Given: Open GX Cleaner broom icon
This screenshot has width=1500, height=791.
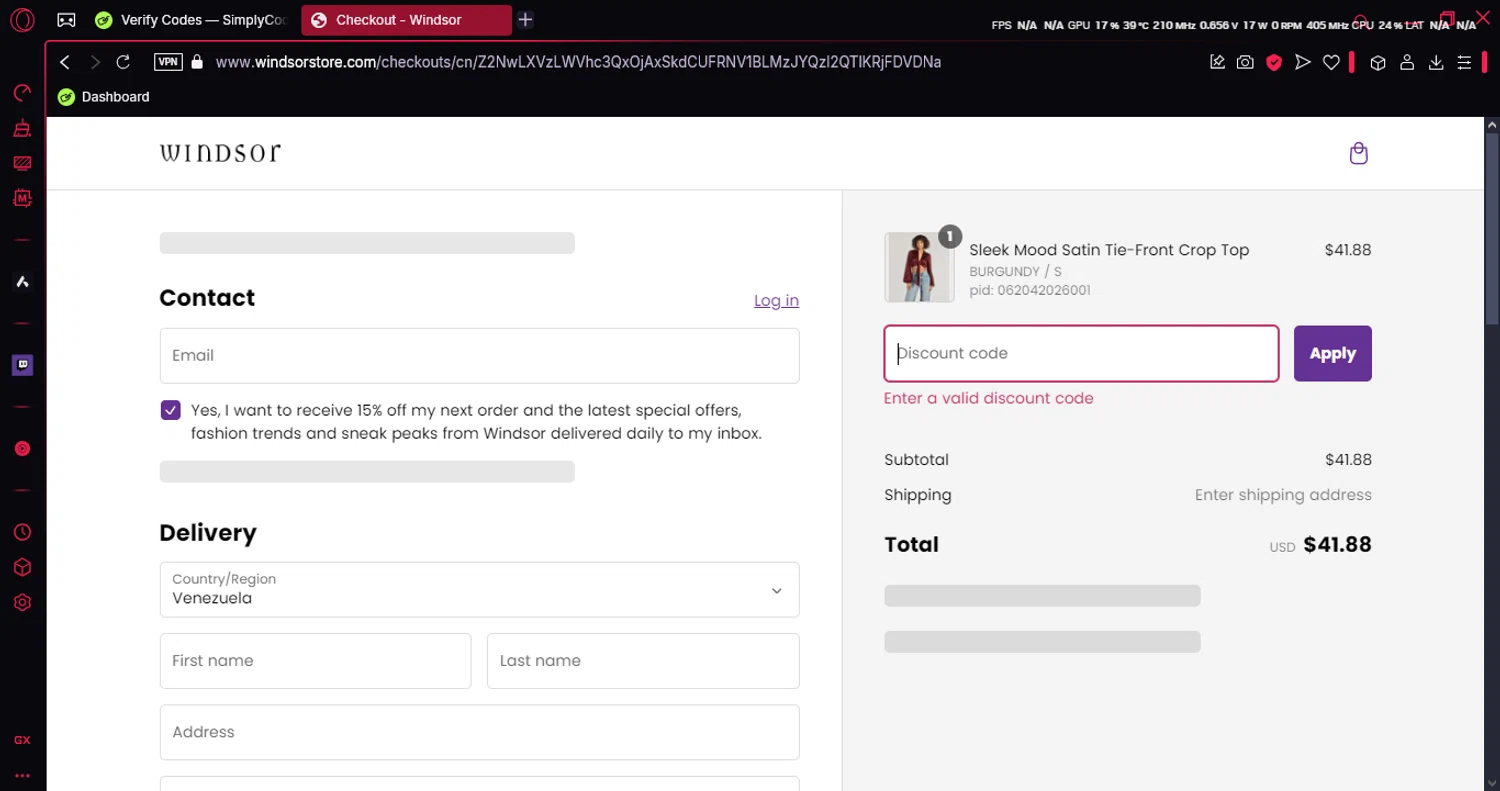Looking at the screenshot, I should click(22, 128).
